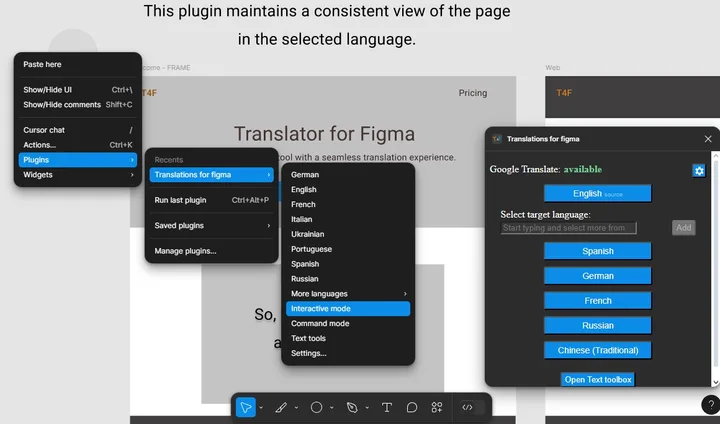Choose Portuguese in the plugin submenu
The image size is (720, 424).
(348, 249)
